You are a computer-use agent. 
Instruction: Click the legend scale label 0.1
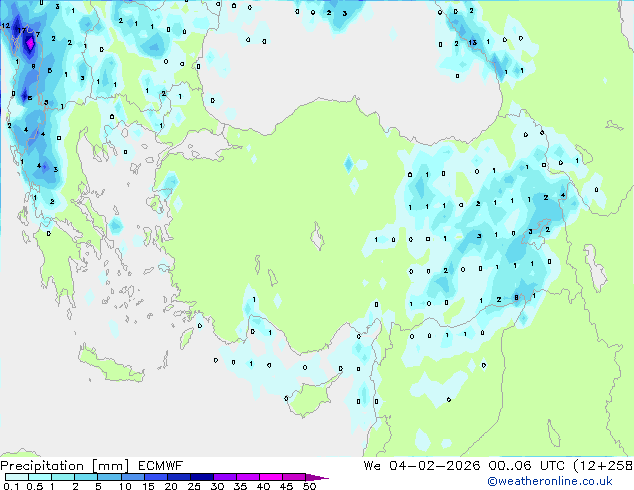(11, 486)
